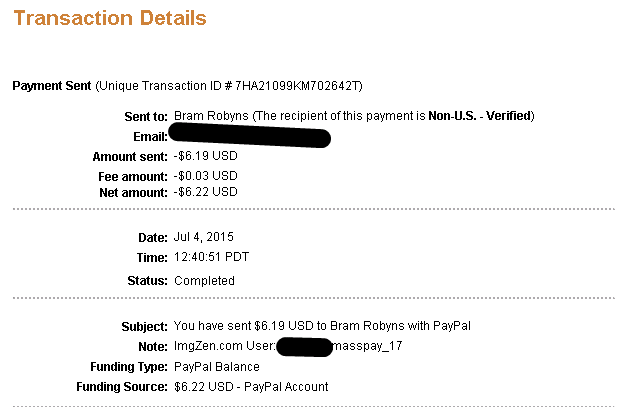
Task: Click the Completed status value
Action: tap(204, 281)
